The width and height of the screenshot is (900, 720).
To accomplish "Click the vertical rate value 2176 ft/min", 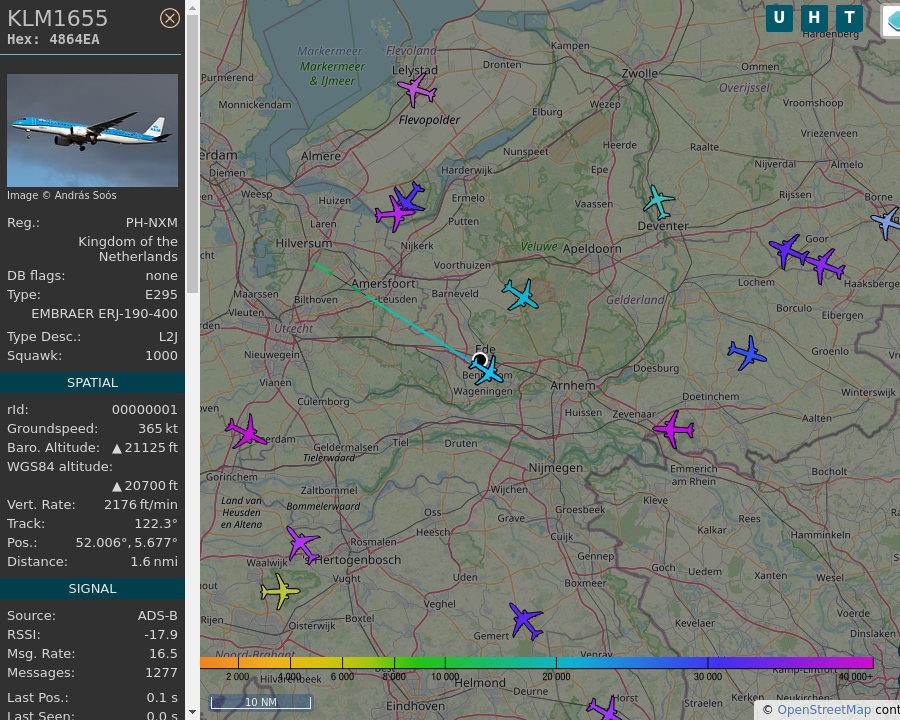I will click(141, 505).
